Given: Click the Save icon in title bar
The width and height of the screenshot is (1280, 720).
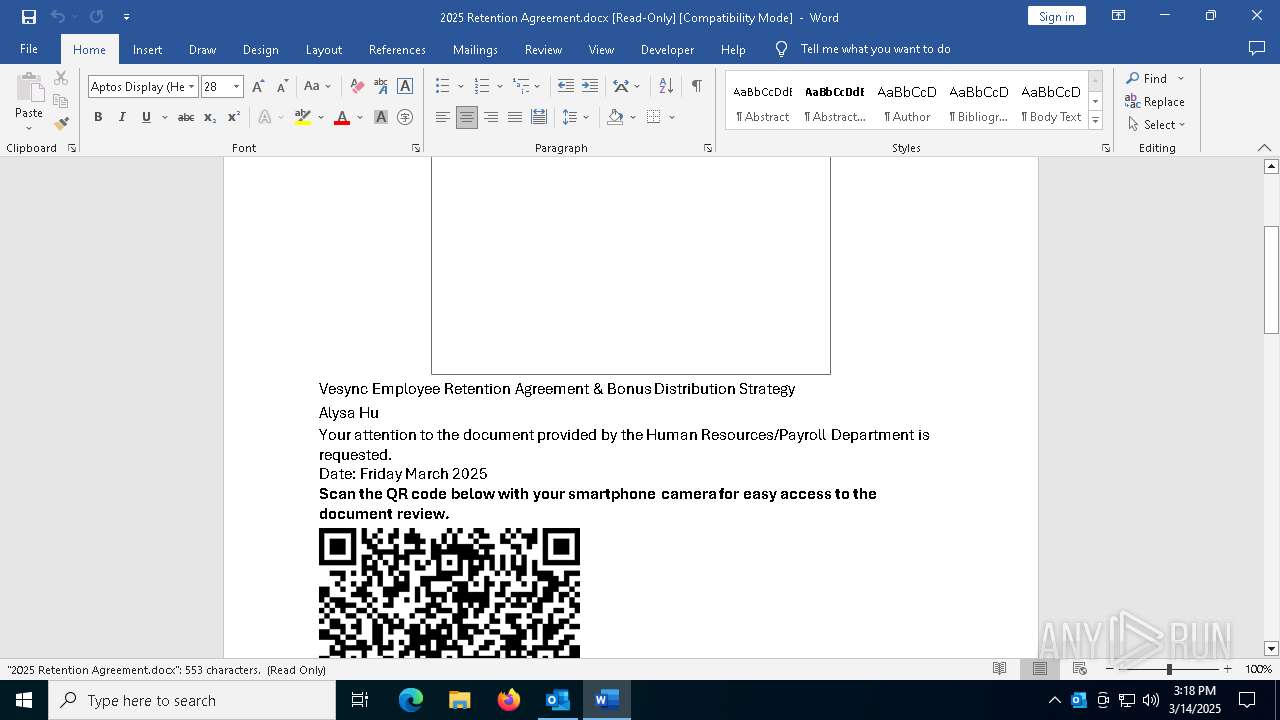Looking at the screenshot, I should (29, 17).
